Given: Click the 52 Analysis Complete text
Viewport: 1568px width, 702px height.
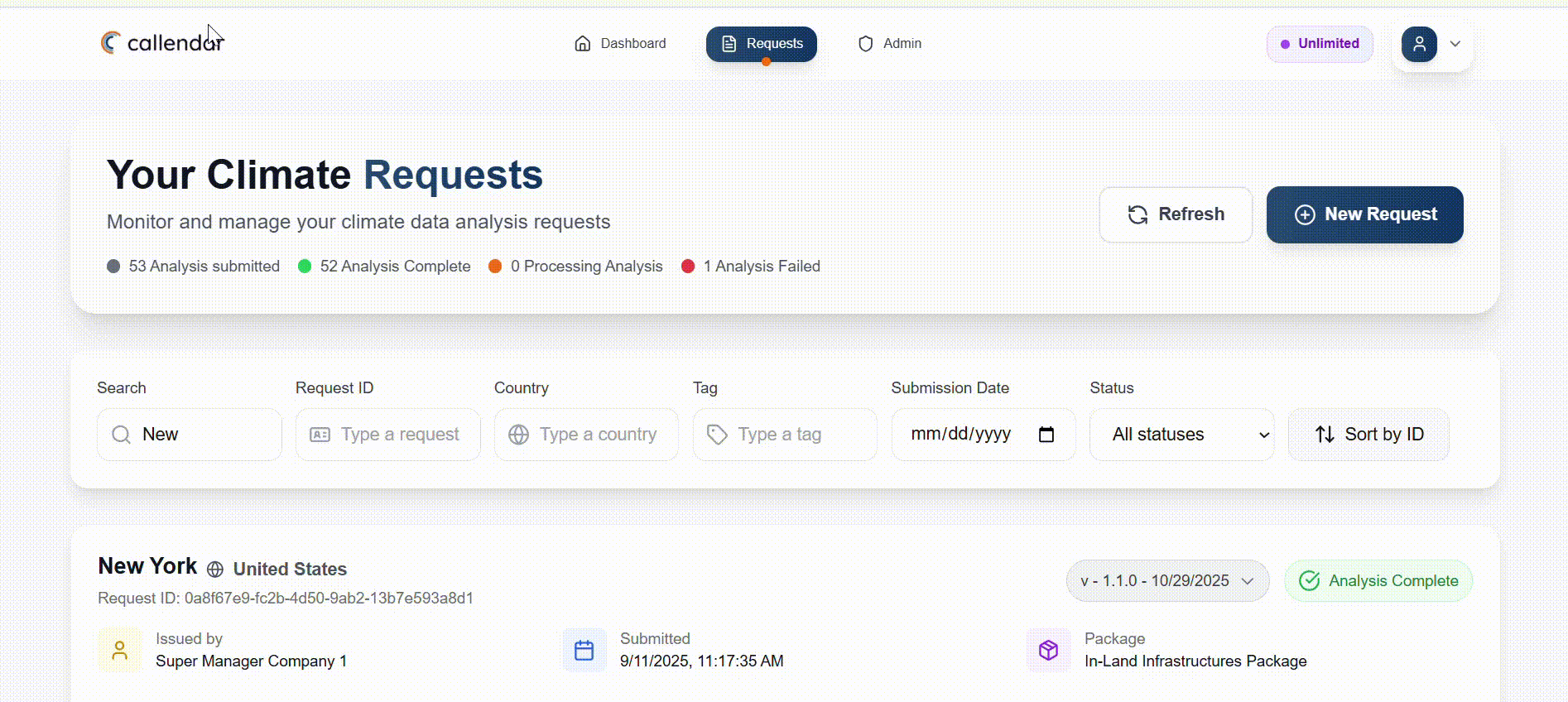Looking at the screenshot, I should pyautogui.click(x=395, y=267).
